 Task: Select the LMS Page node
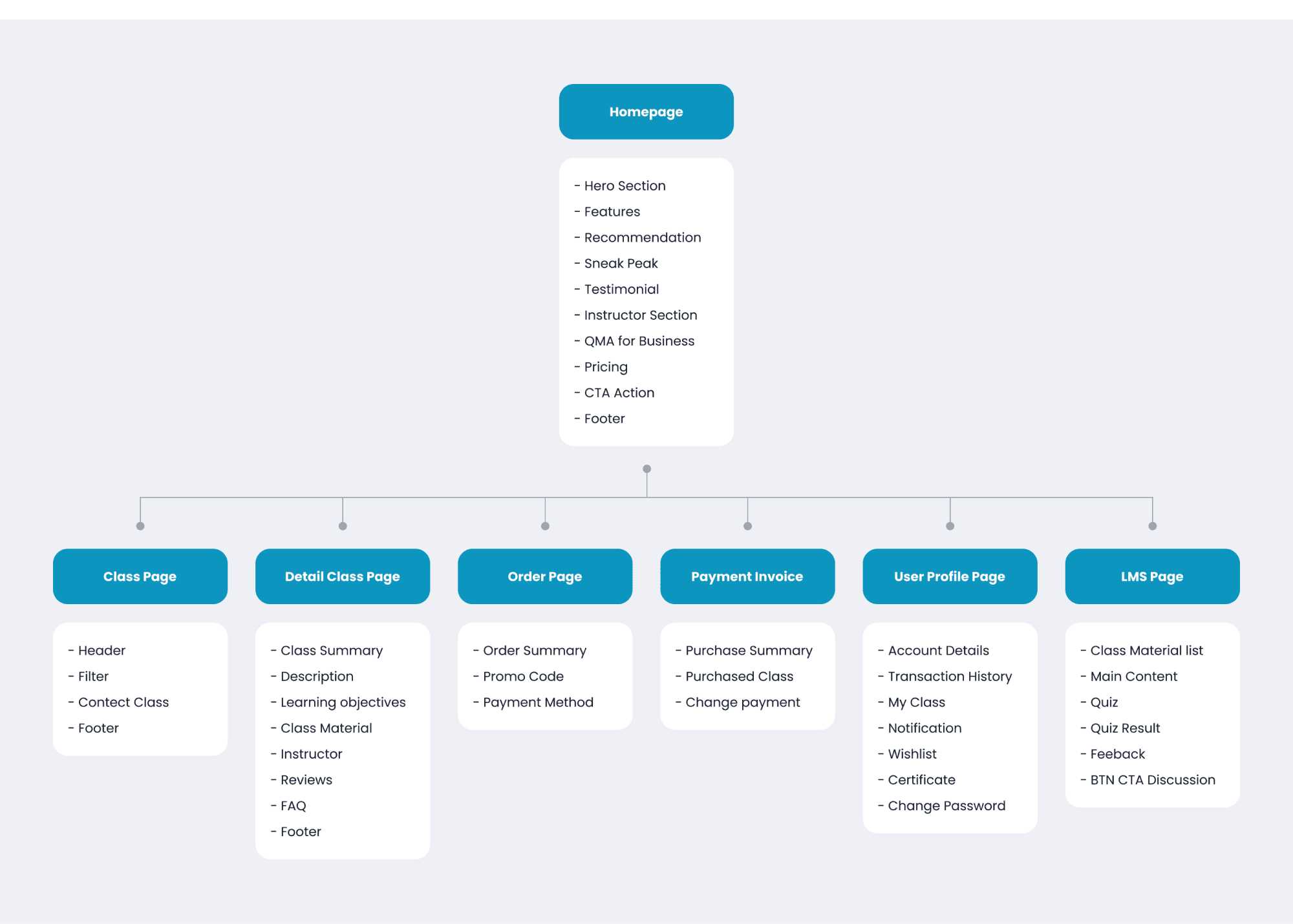tap(1152, 576)
